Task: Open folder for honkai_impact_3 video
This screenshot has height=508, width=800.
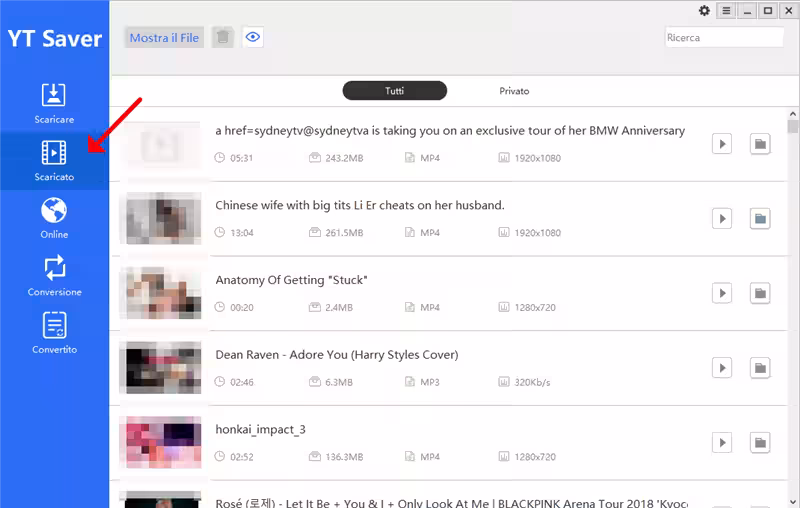Action: point(760,442)
